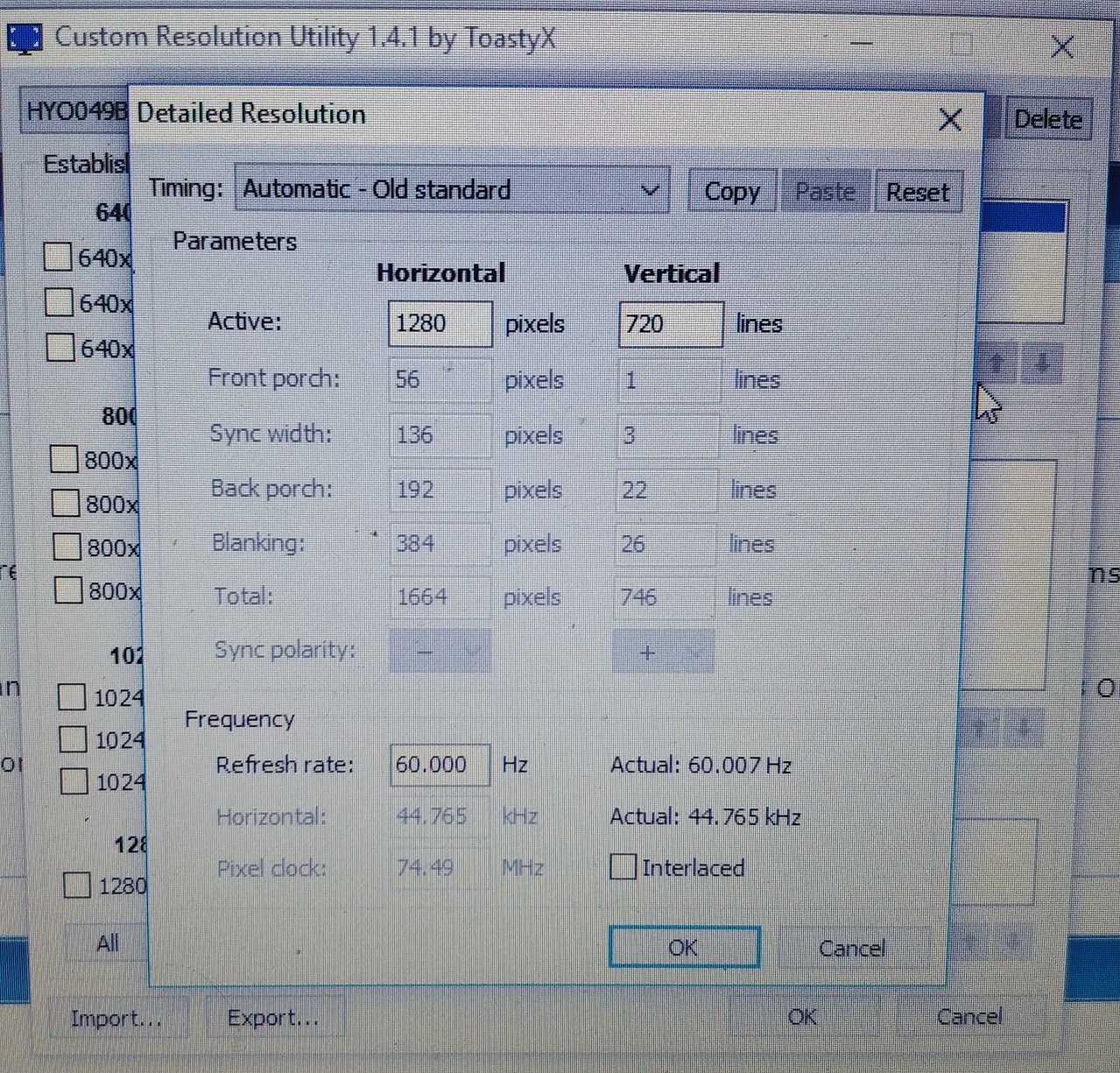Click the Refresh rate input field
This screenshot has width=1120, height=1073.
coord(440,765)
